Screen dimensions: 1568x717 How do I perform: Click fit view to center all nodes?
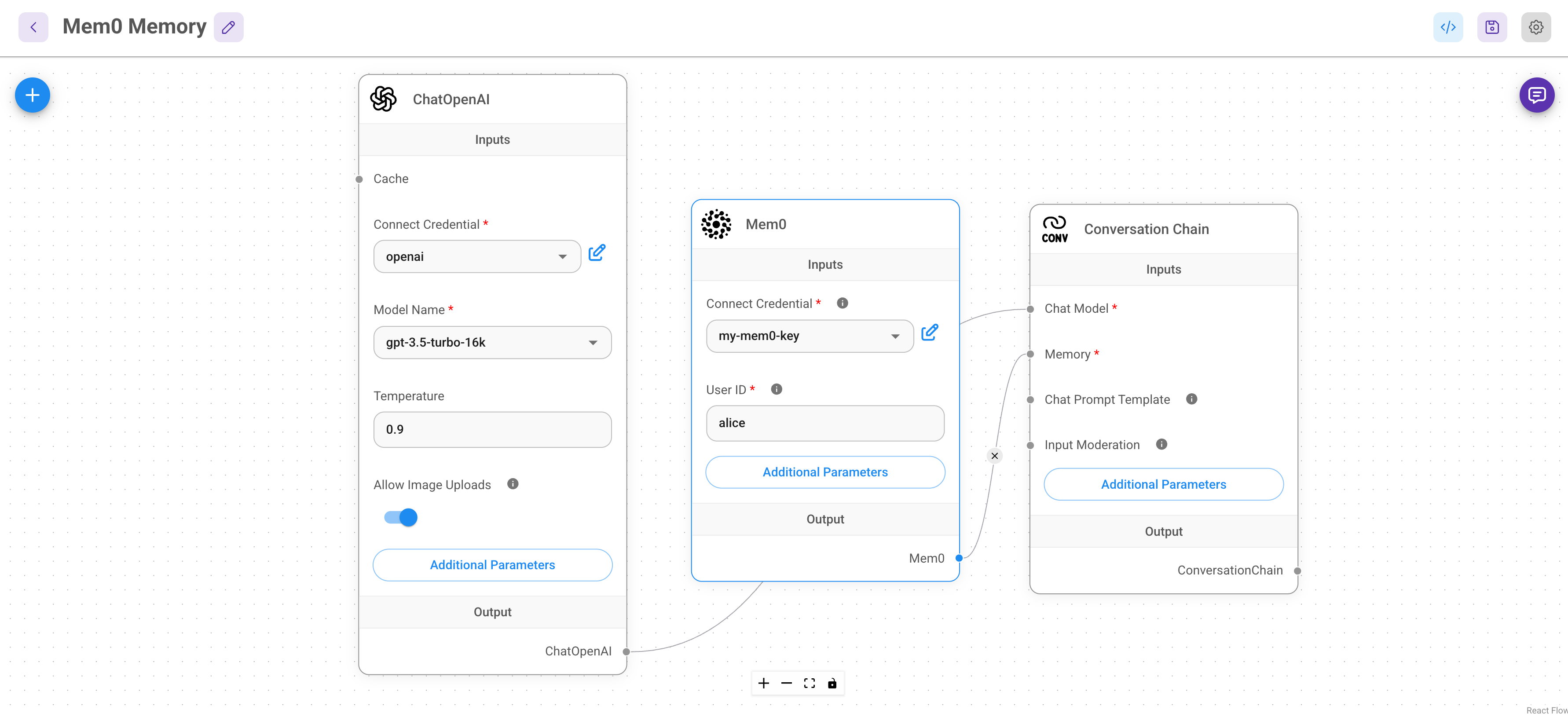809,683
